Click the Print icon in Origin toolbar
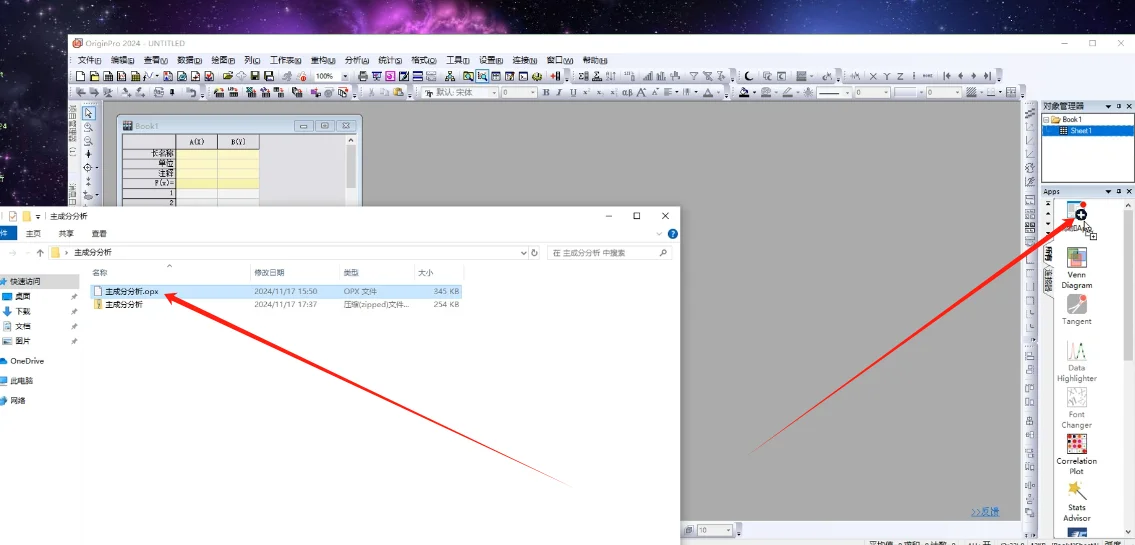Screen dimensions: 1135x545 363,76
